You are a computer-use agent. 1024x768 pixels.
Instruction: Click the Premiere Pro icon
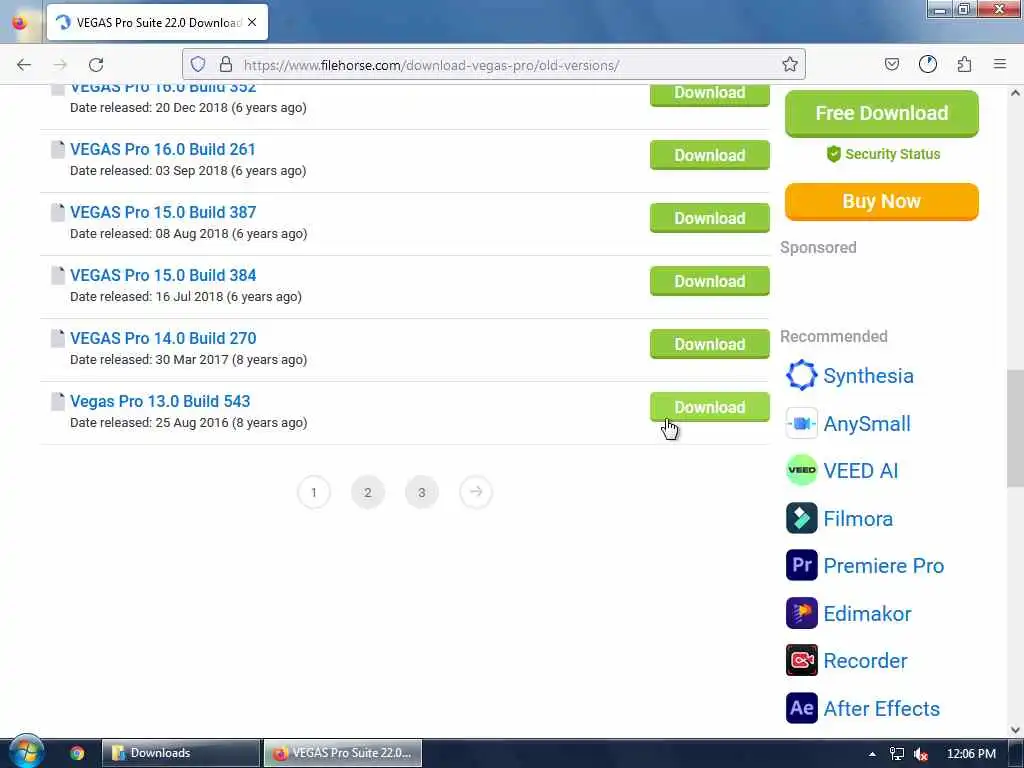(x=801, y=565)
